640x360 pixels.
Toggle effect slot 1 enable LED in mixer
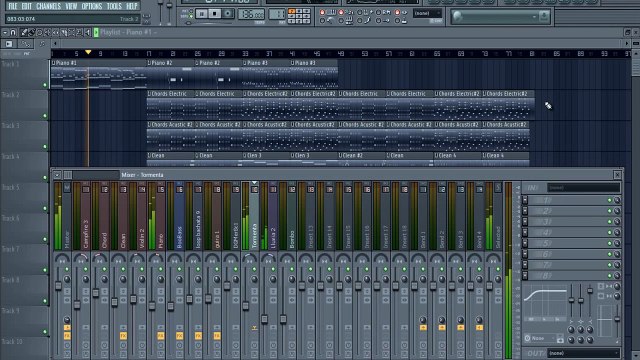tap(609, 200)
